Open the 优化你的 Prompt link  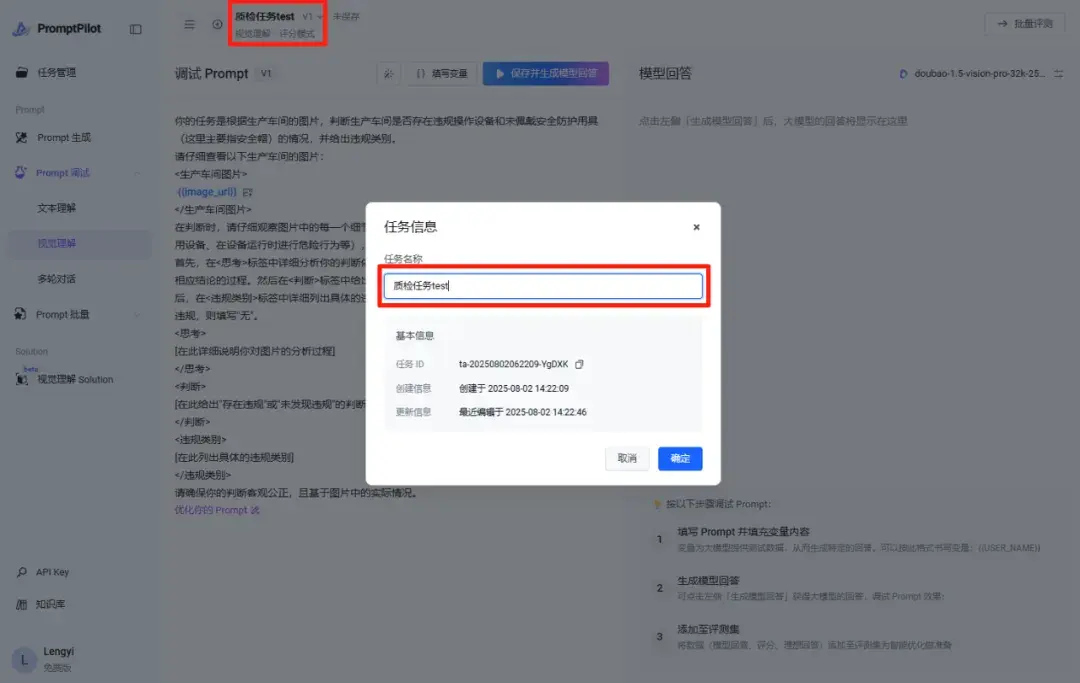(217, 510)
